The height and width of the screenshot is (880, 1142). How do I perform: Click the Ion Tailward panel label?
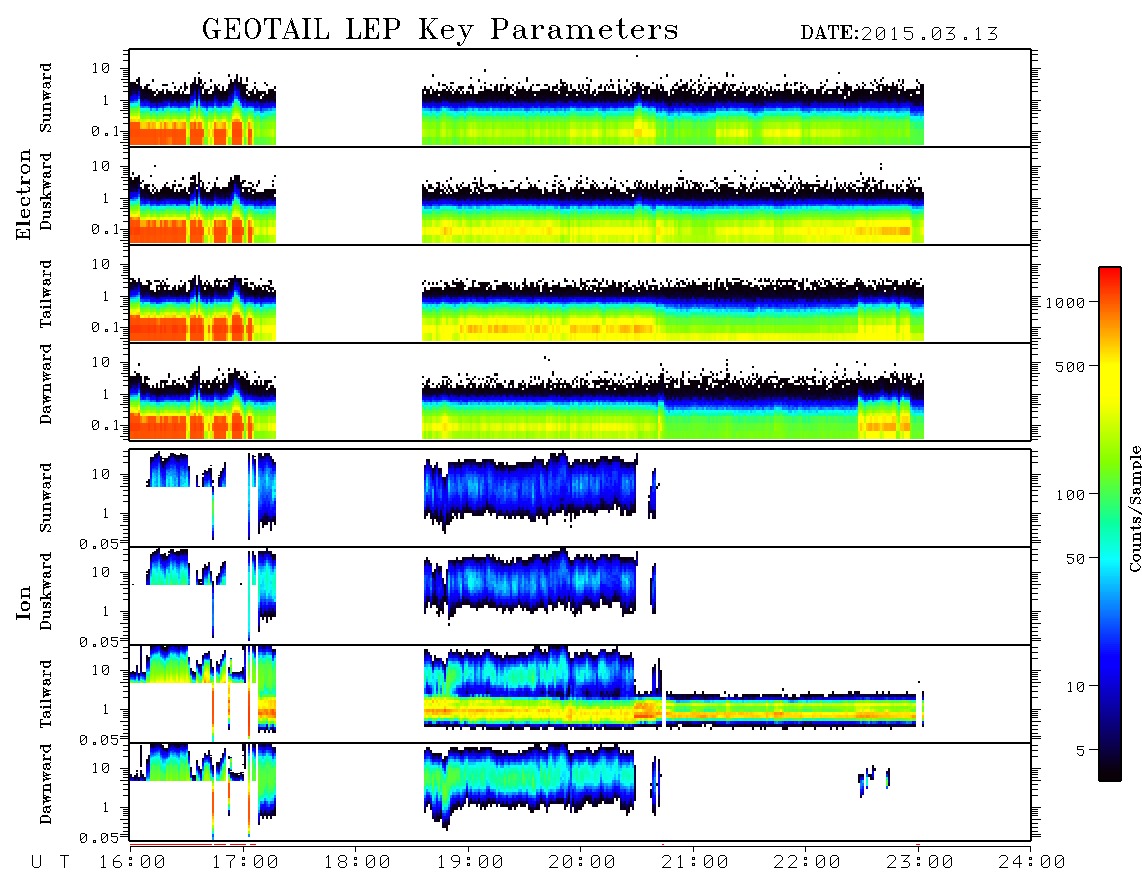[x=46, y=694]
